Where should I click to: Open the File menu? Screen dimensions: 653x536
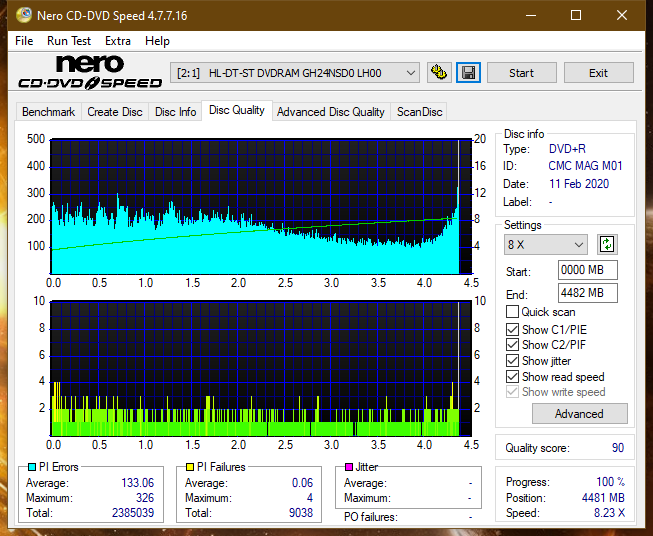click(x=24, y=41)
